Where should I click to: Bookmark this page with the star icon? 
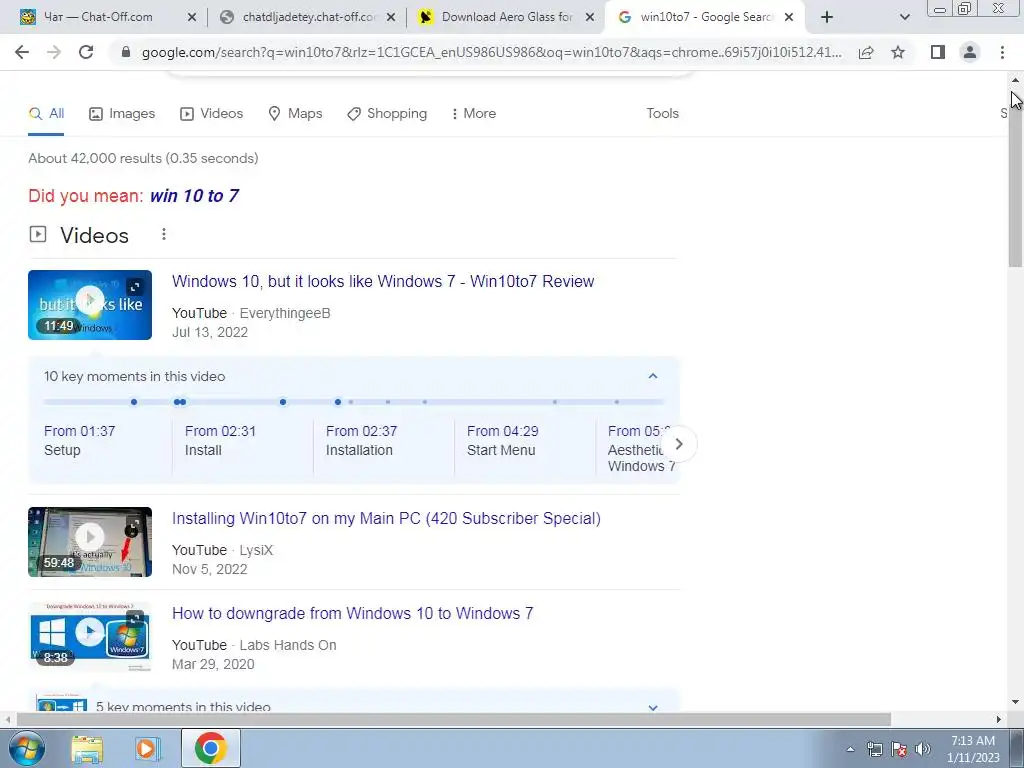click(898, 52)
